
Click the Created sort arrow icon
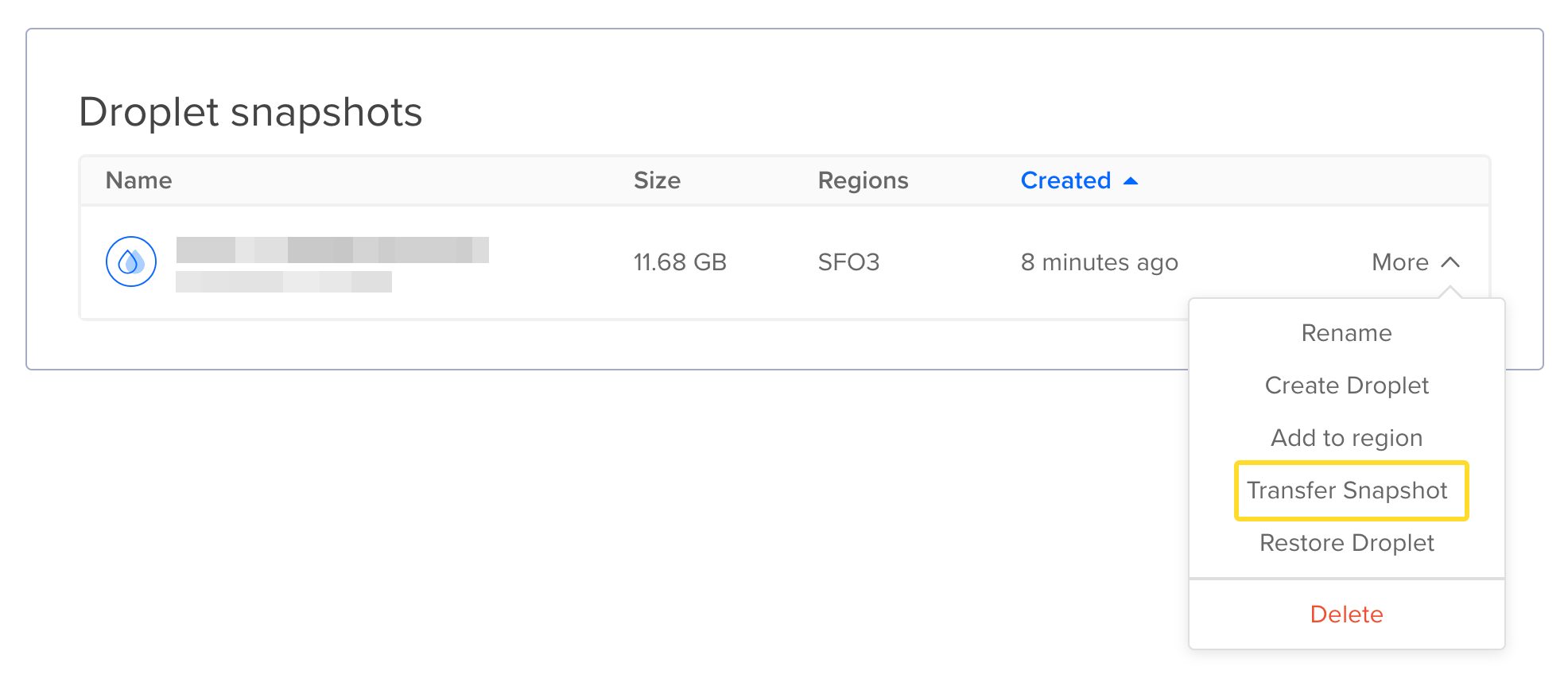tap(1131, 181)
